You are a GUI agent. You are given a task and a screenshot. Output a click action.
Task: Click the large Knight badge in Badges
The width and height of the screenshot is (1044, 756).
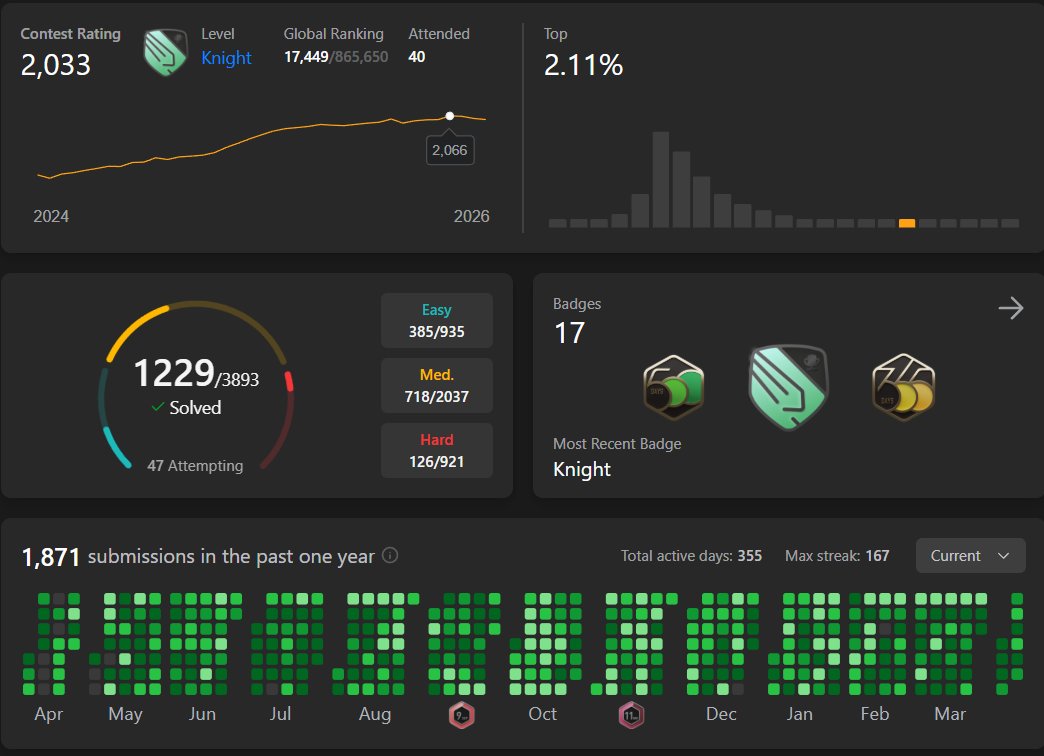[x=788, y=387]
